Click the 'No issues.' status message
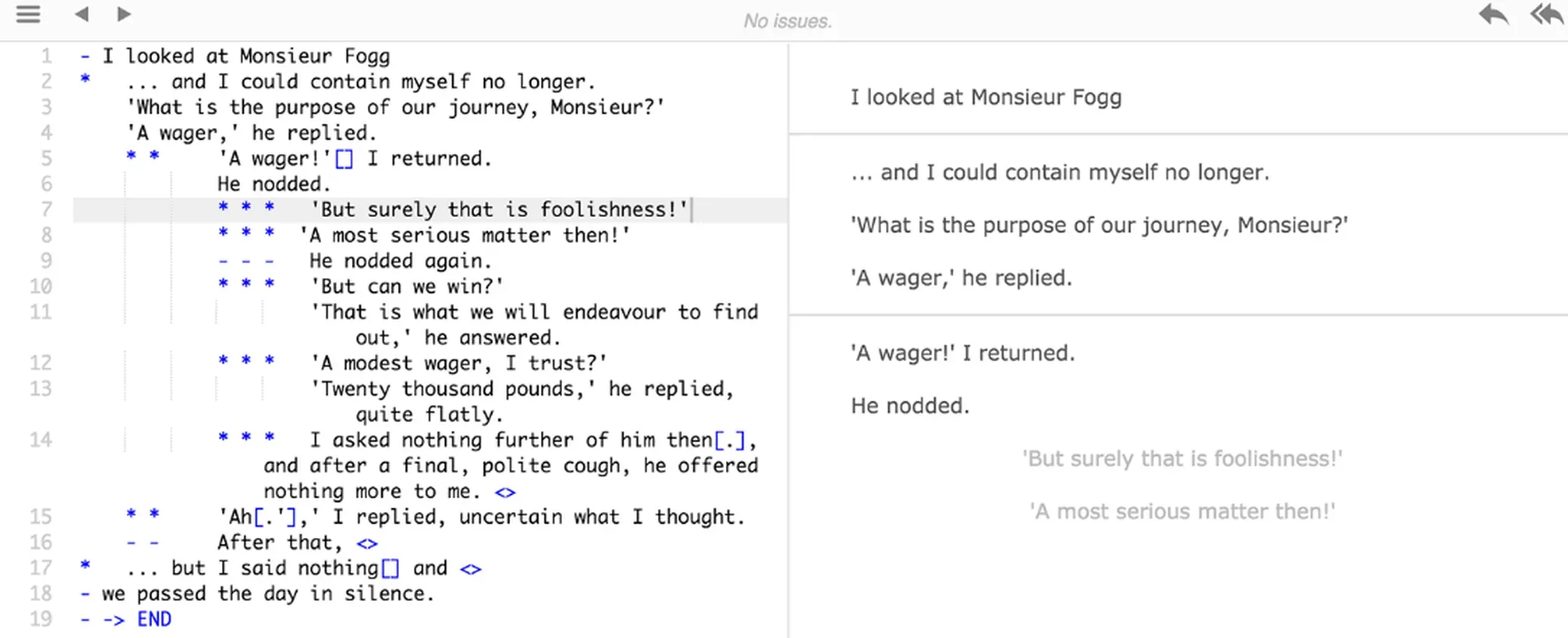The image size is (1568, 638). pyautogui.click(x=787, y=21)
